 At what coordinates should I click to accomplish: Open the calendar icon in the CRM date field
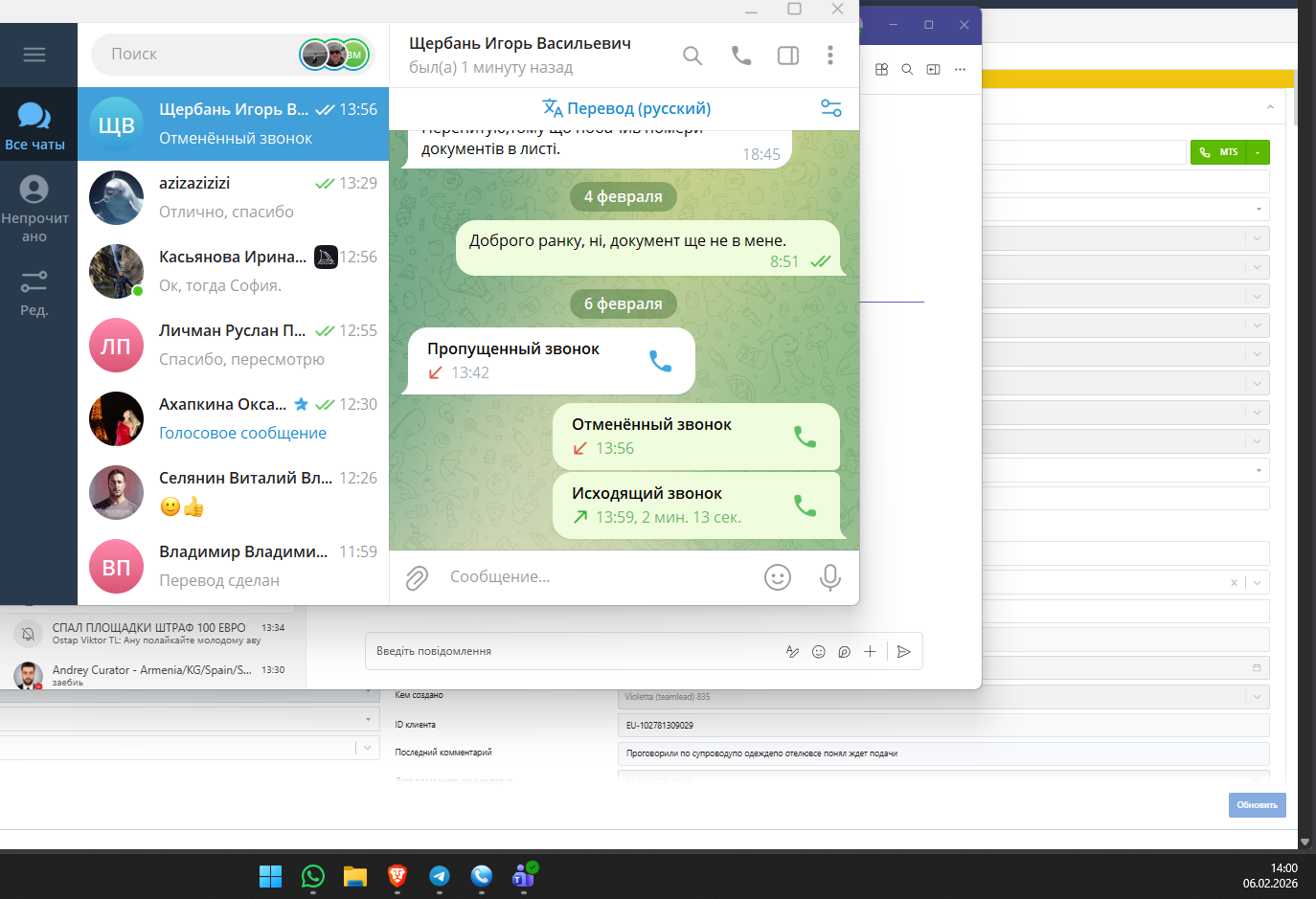tap(1258, 667)
